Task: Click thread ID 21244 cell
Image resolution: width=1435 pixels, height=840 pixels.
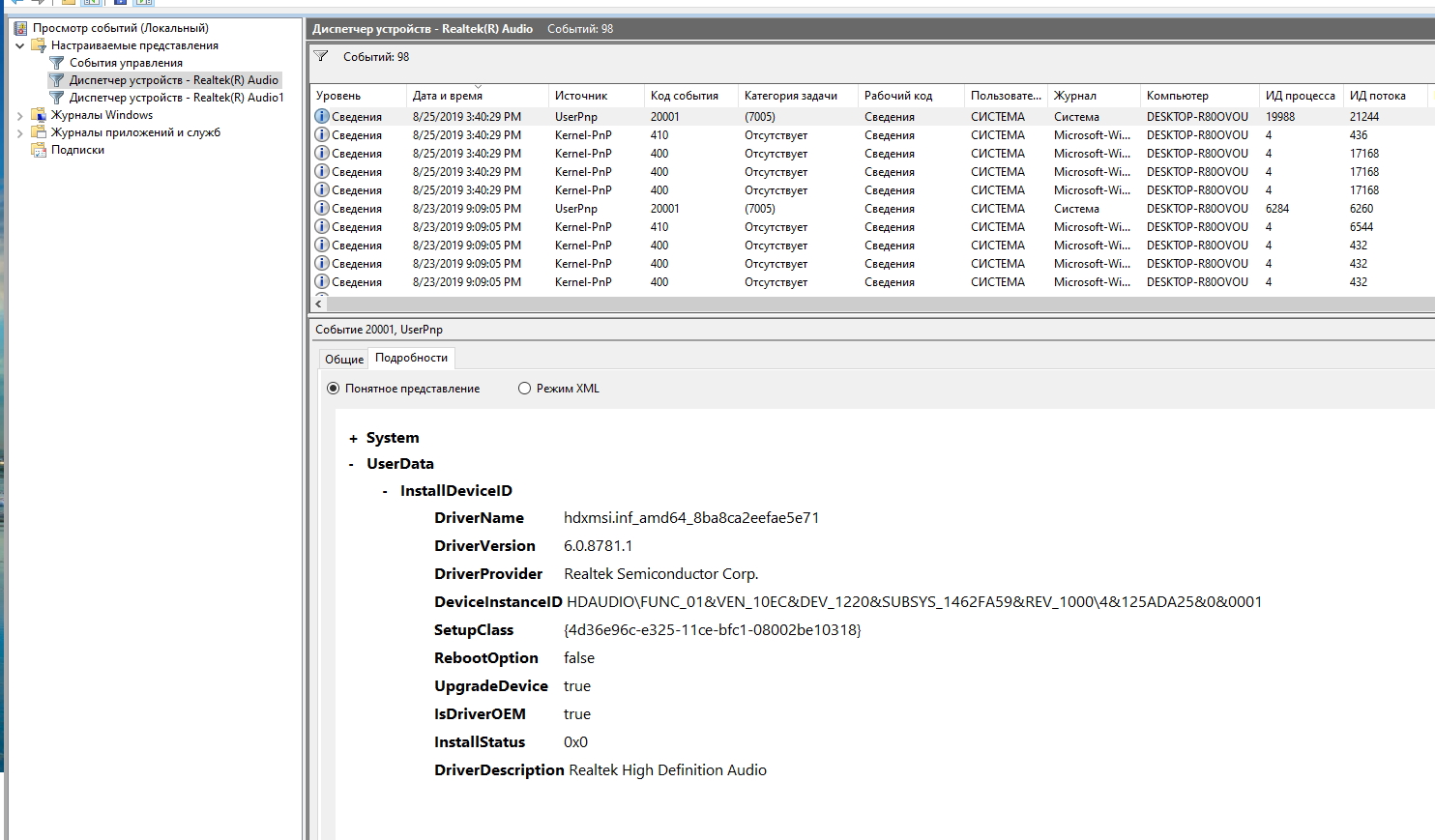Action: pos(1364,116)
